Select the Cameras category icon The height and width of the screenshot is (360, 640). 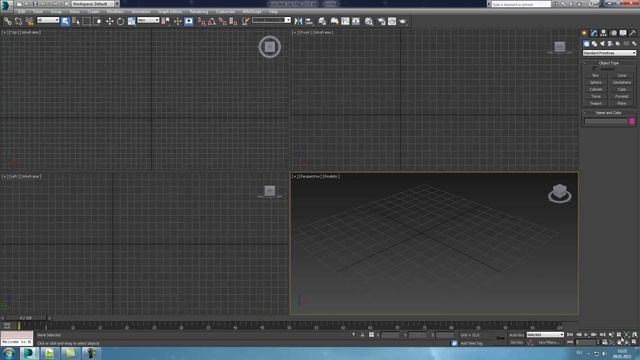[610, 44]
